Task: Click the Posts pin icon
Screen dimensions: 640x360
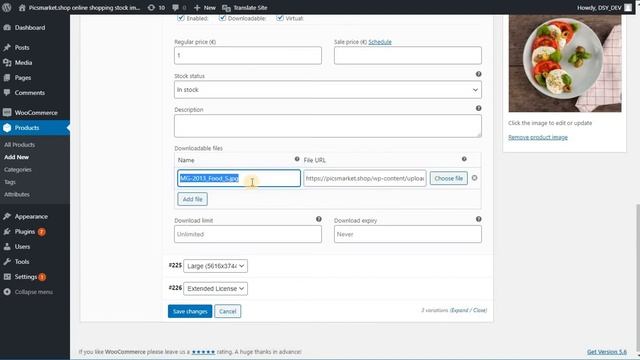Action: click(7, 47)
